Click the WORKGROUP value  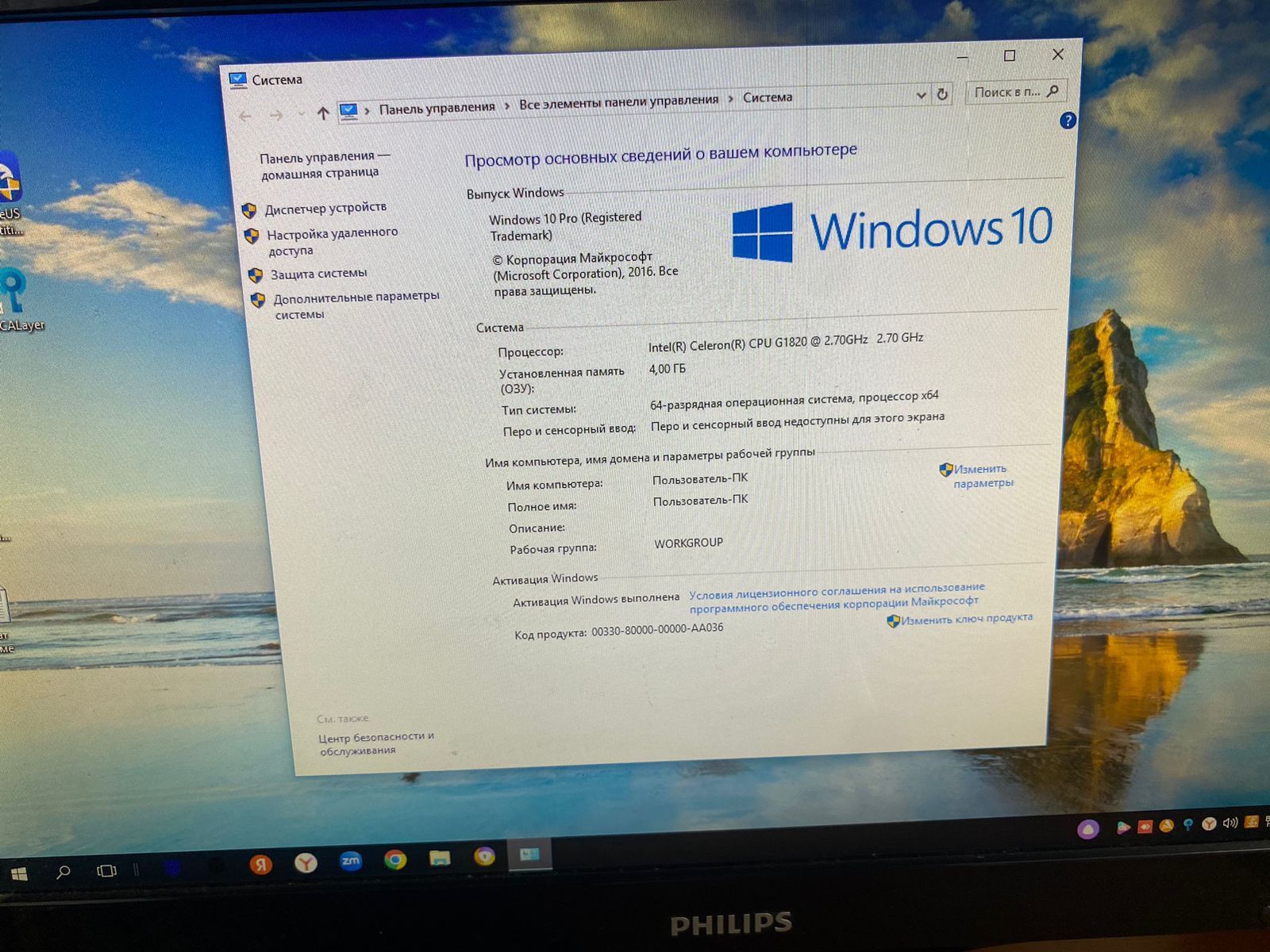tap(688, 543)
